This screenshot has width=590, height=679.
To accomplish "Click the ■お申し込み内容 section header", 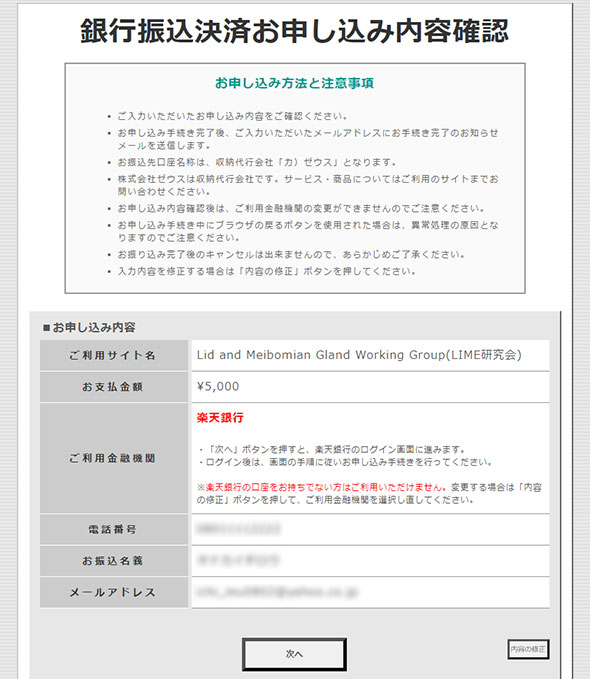I will tap(89, 327).
